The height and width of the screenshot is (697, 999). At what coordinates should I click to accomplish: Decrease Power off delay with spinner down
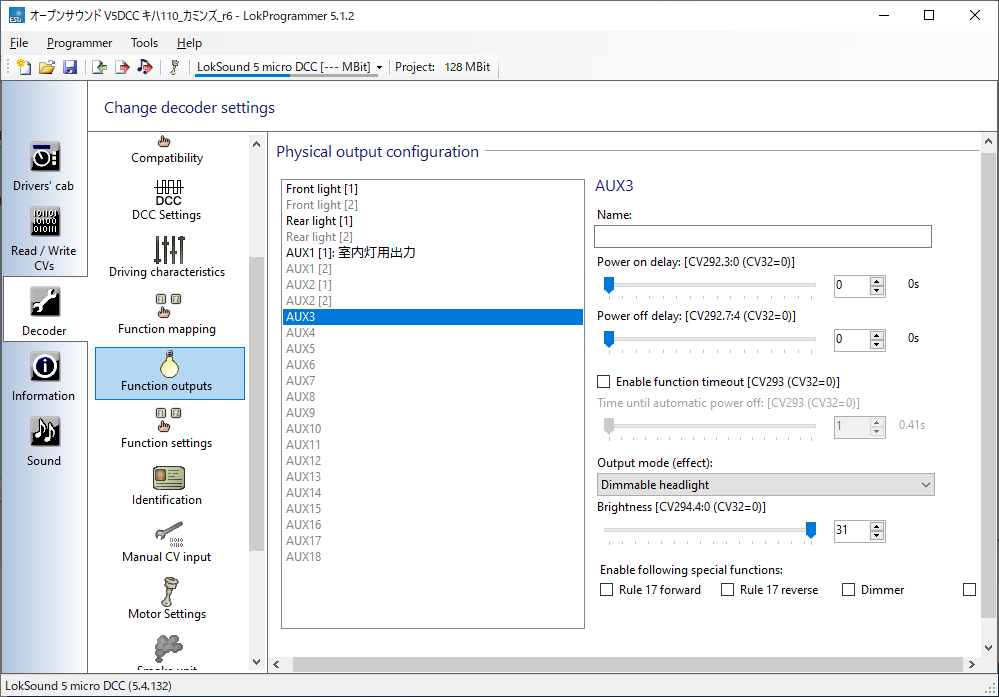(877, 345)
